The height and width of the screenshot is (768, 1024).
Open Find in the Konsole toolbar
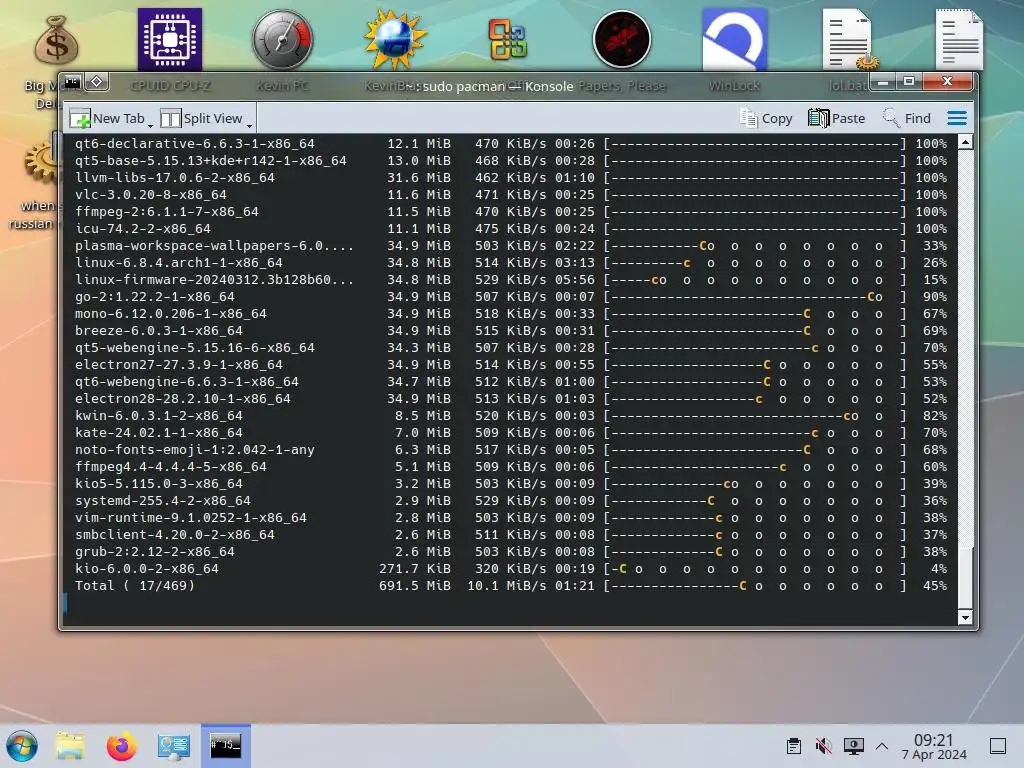click(906, 118)
